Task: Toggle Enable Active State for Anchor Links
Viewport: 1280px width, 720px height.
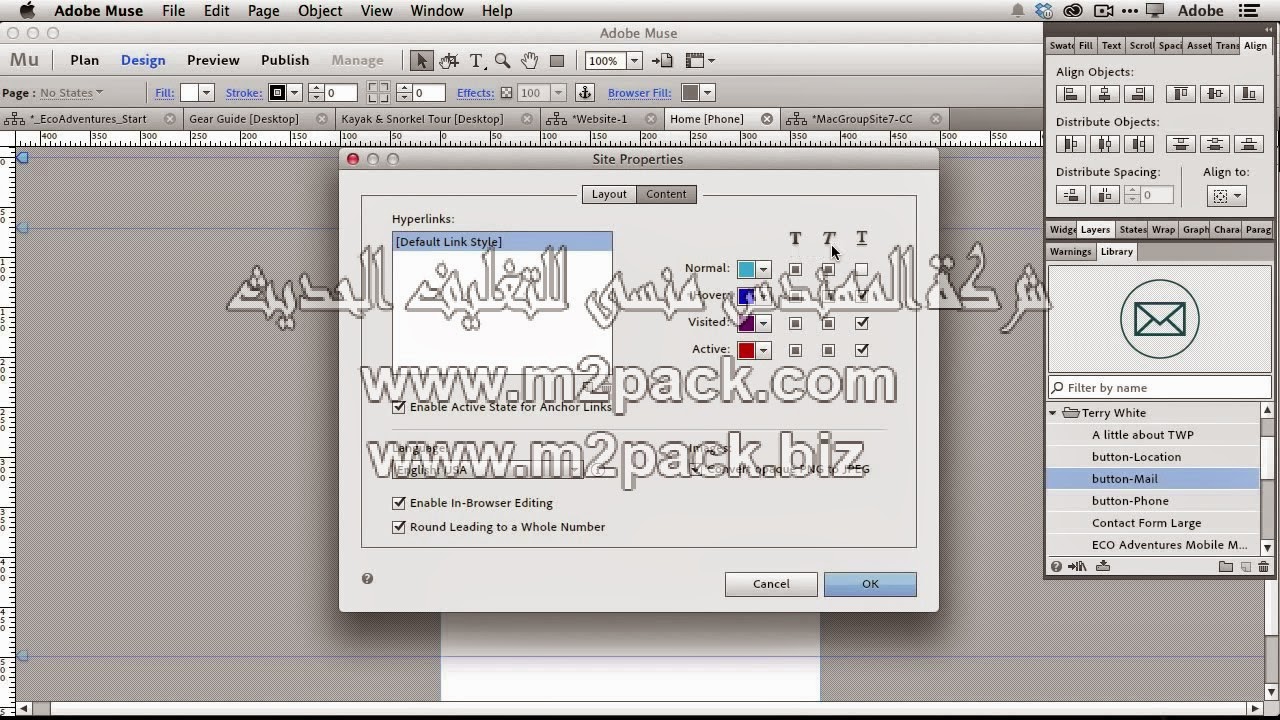Action: [x=399, y=407]
